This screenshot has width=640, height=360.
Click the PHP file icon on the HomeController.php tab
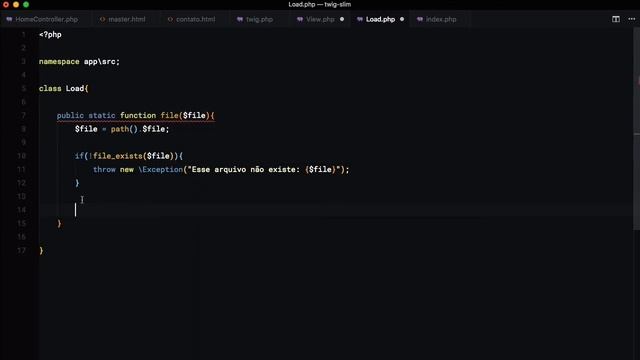click(9, 19)
